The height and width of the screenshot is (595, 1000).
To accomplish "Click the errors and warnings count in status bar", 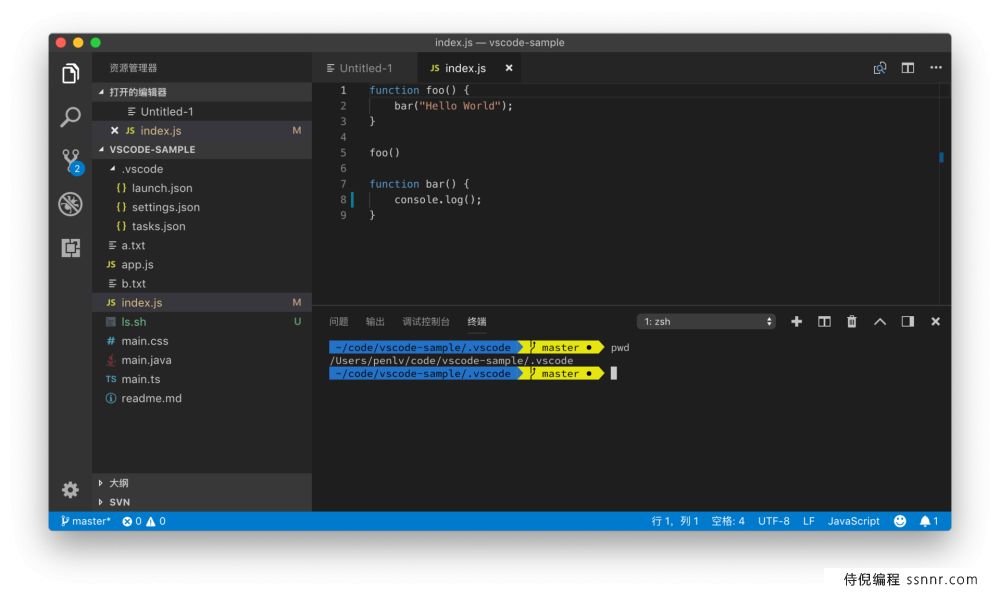I will (144, 521).
